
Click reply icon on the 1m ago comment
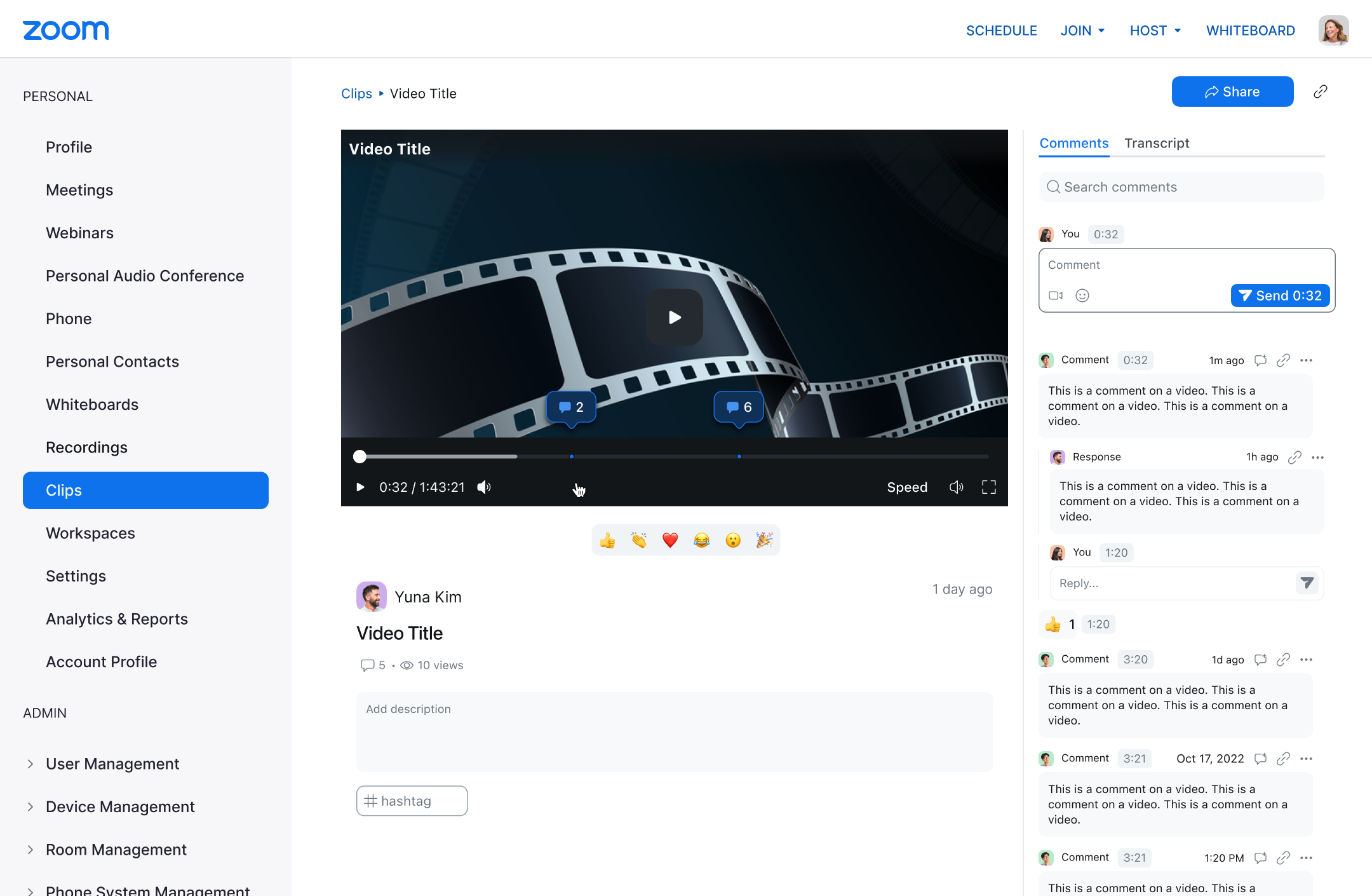1261,360
